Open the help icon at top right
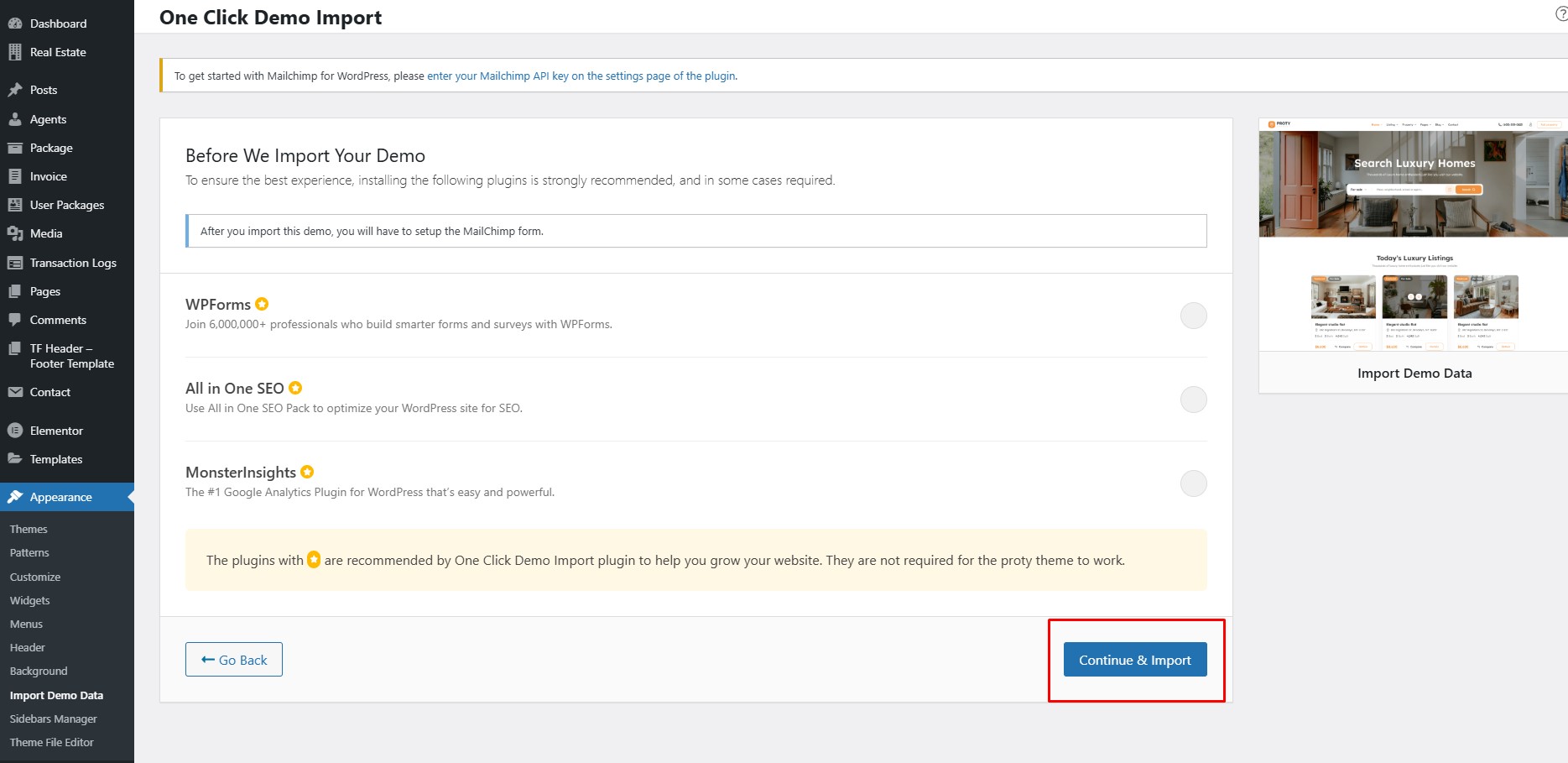 click(1562, 14)
